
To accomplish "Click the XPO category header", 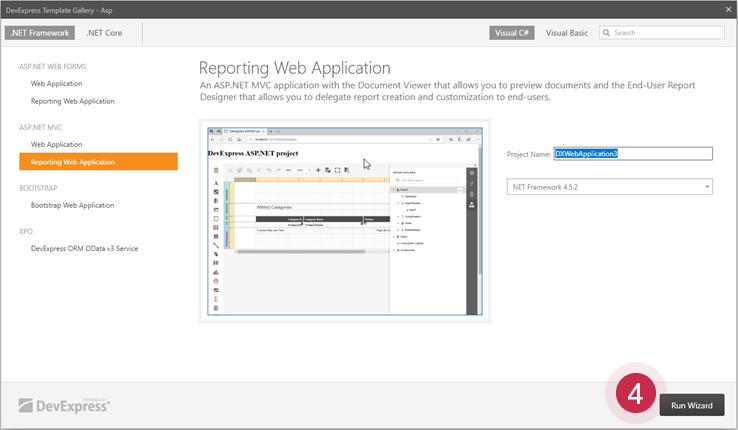I will [x=26, y=231].
